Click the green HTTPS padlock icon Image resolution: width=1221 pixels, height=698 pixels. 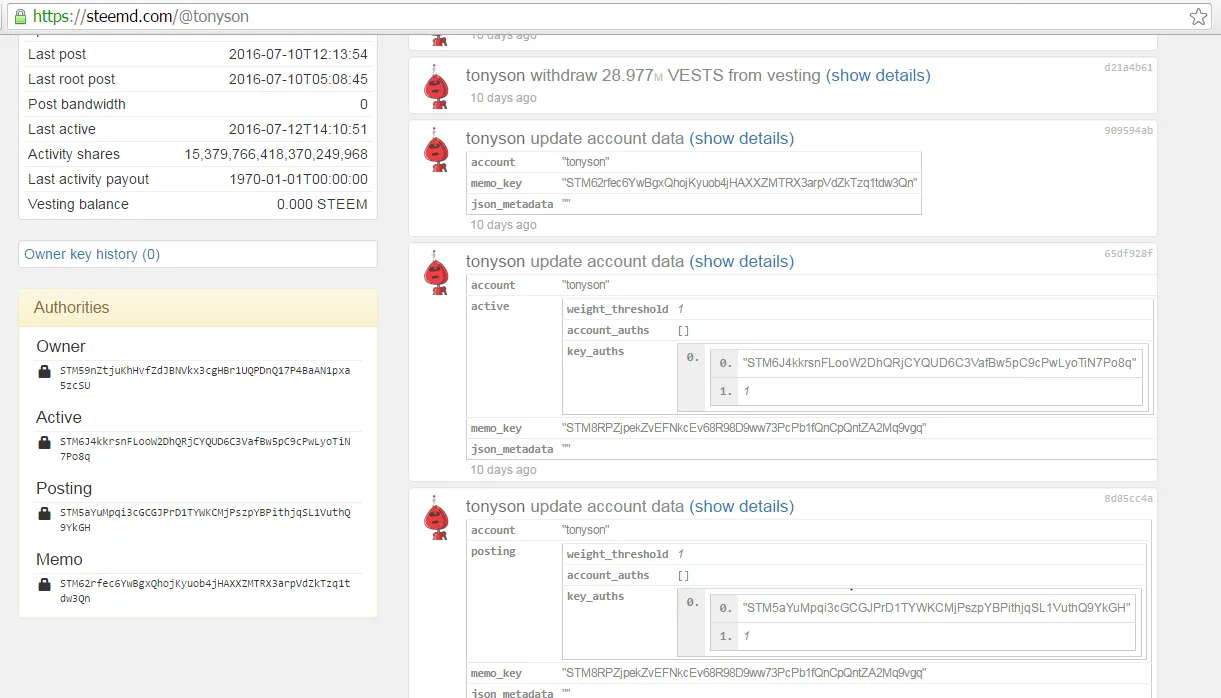tap(20, 16)
